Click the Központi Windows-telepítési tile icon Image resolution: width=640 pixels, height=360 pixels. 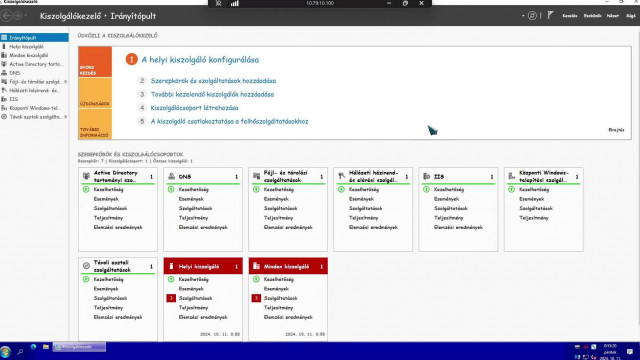512,176
